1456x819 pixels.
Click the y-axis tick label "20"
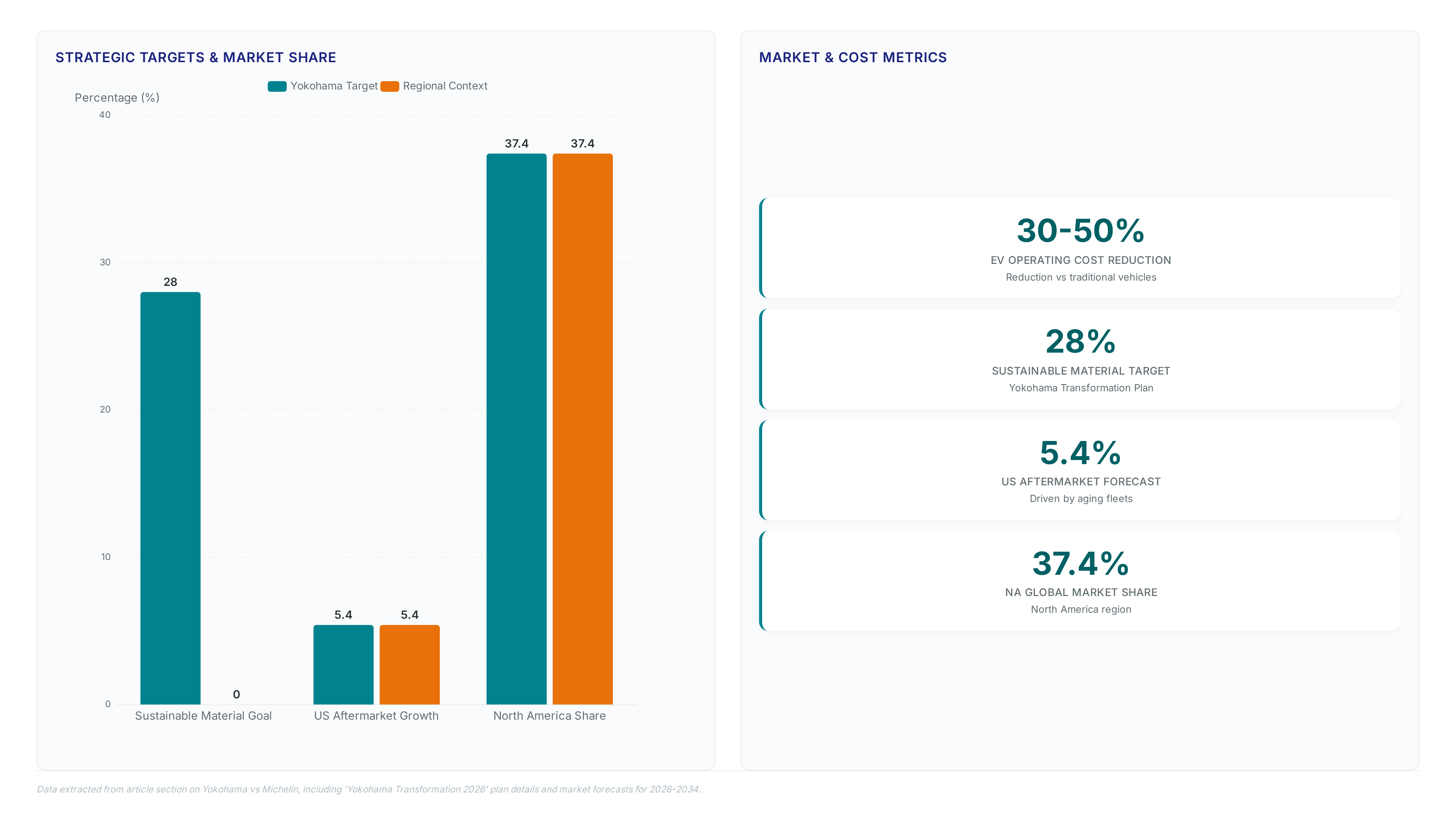click(105, 410)
